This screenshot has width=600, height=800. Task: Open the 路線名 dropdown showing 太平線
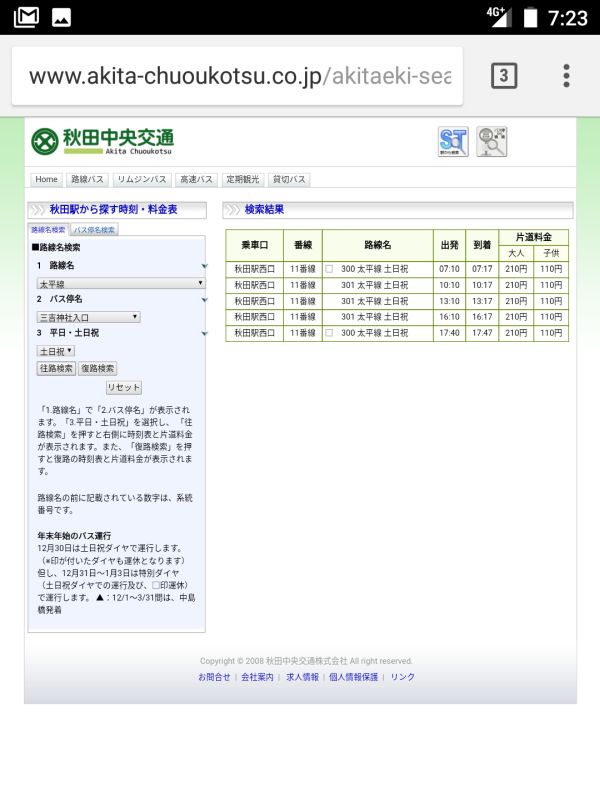tap(121, 284)
